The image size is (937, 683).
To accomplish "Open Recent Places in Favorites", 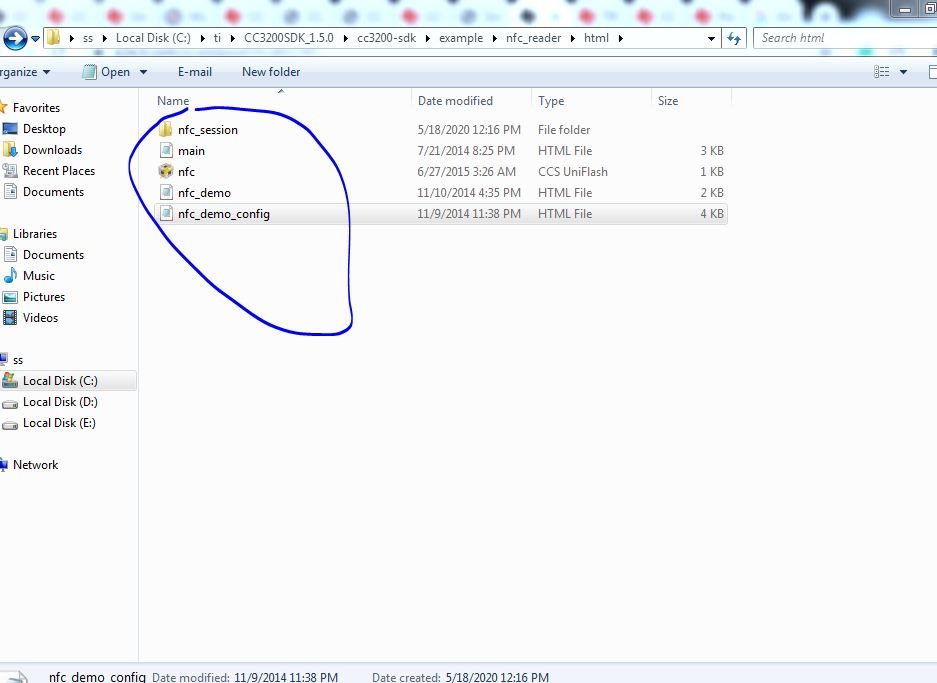I will [59, 171].
